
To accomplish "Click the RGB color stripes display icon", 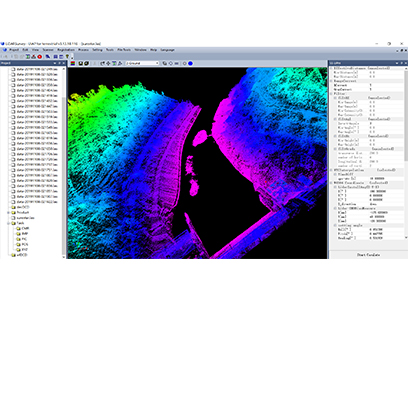I will pos(73,63).
